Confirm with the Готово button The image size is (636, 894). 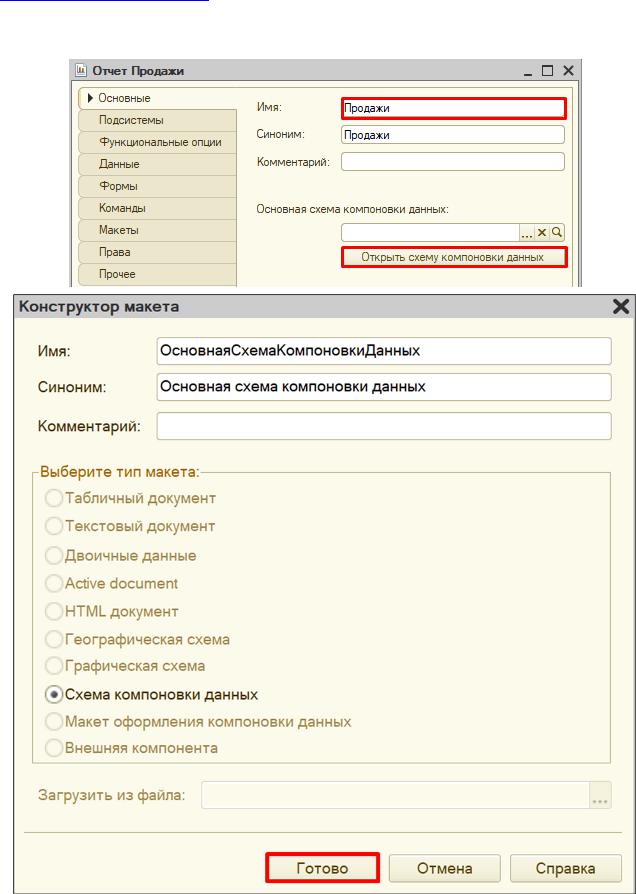click(x=322, y=868)
